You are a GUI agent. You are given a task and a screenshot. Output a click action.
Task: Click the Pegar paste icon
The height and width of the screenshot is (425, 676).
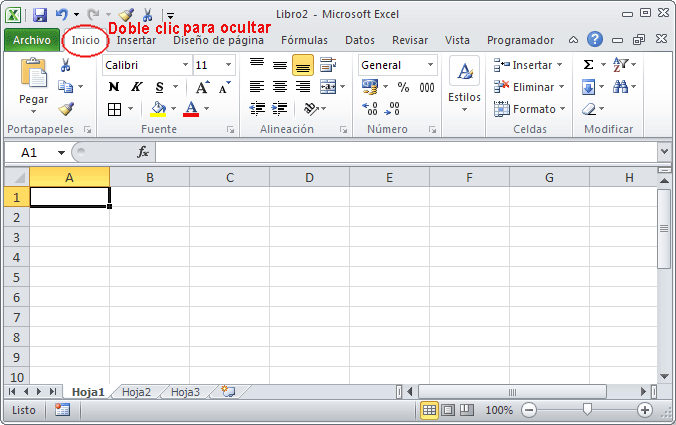click(x=34, y=73)
